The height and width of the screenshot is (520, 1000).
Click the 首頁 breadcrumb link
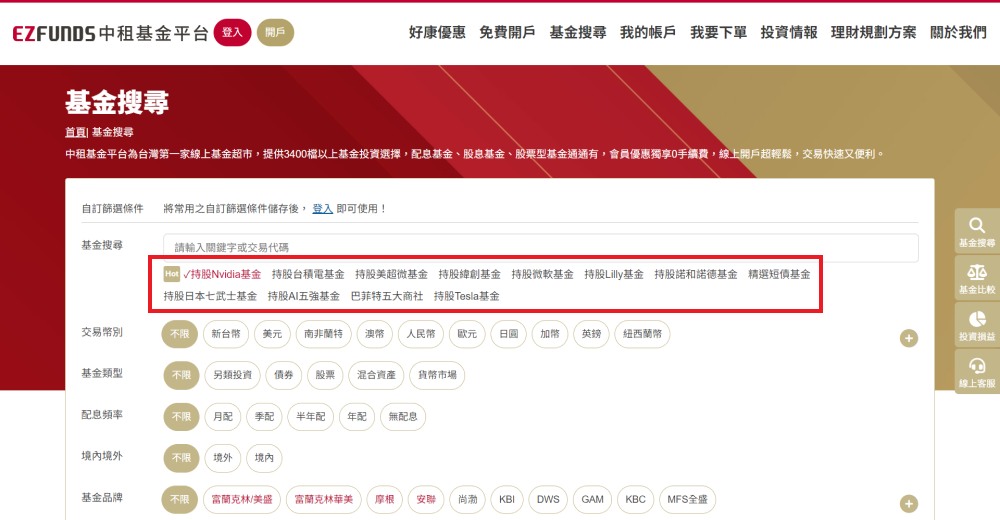click(x=75, y=132)
